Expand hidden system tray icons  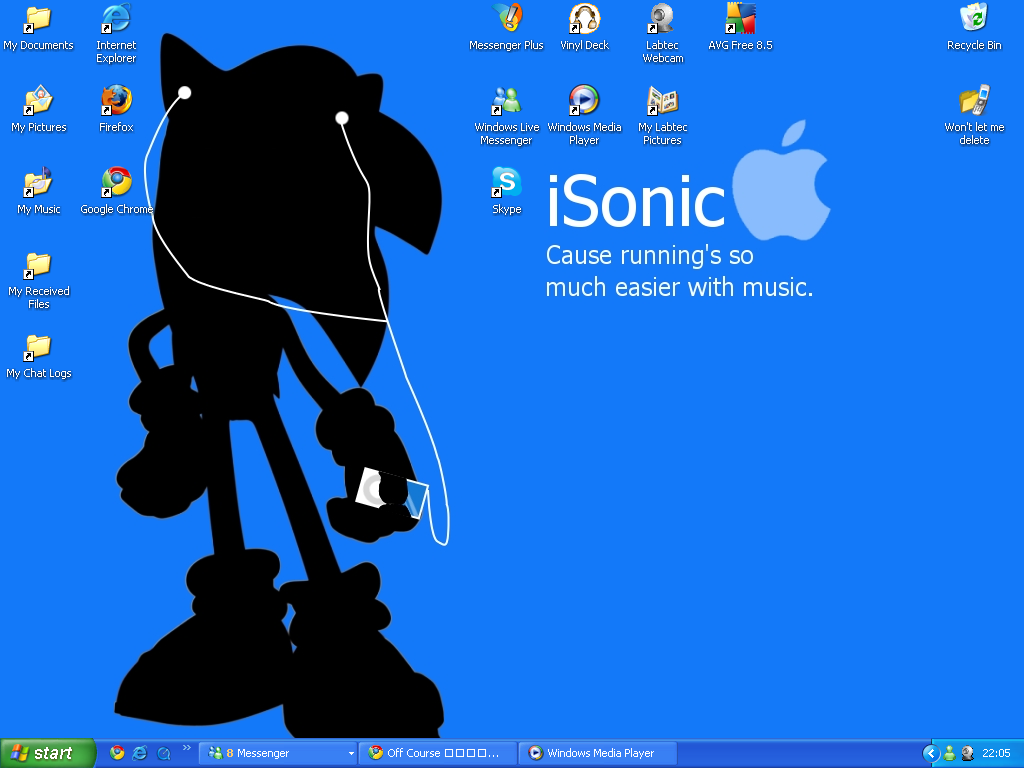pos(931,753)
